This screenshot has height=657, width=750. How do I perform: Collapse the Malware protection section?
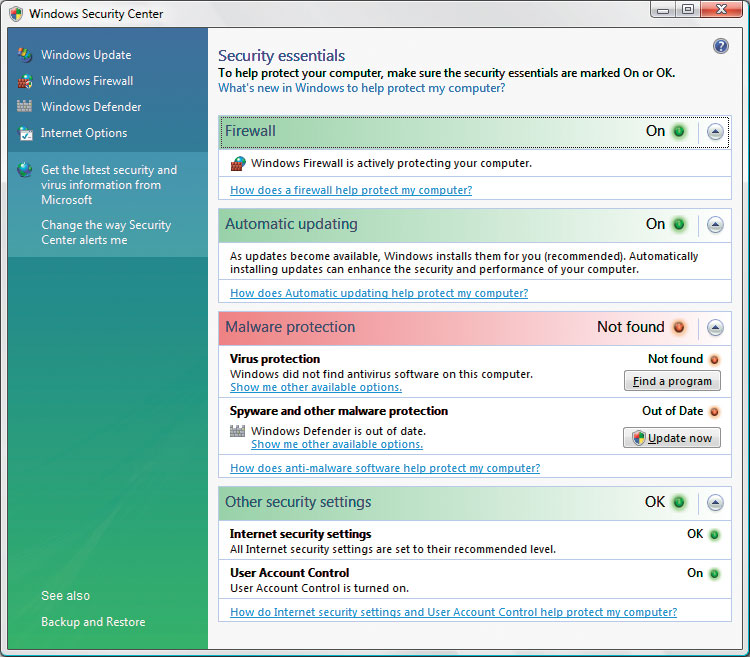click(715, 327)
